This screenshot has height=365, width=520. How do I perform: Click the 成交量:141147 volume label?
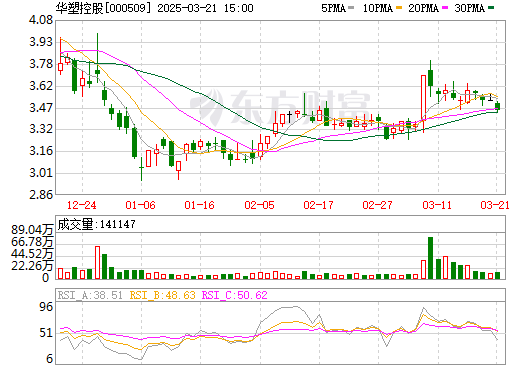coord(97,224)
